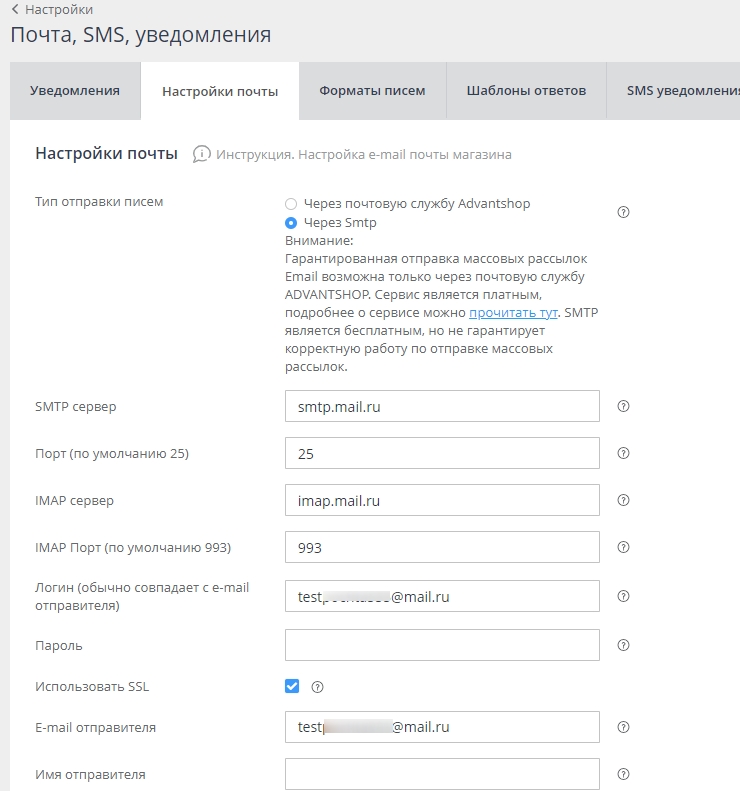The height and width of the screenshot is (791, 740).
Task: Click help icon beside IMAP Порт field
Action: (x=623, y=547)
